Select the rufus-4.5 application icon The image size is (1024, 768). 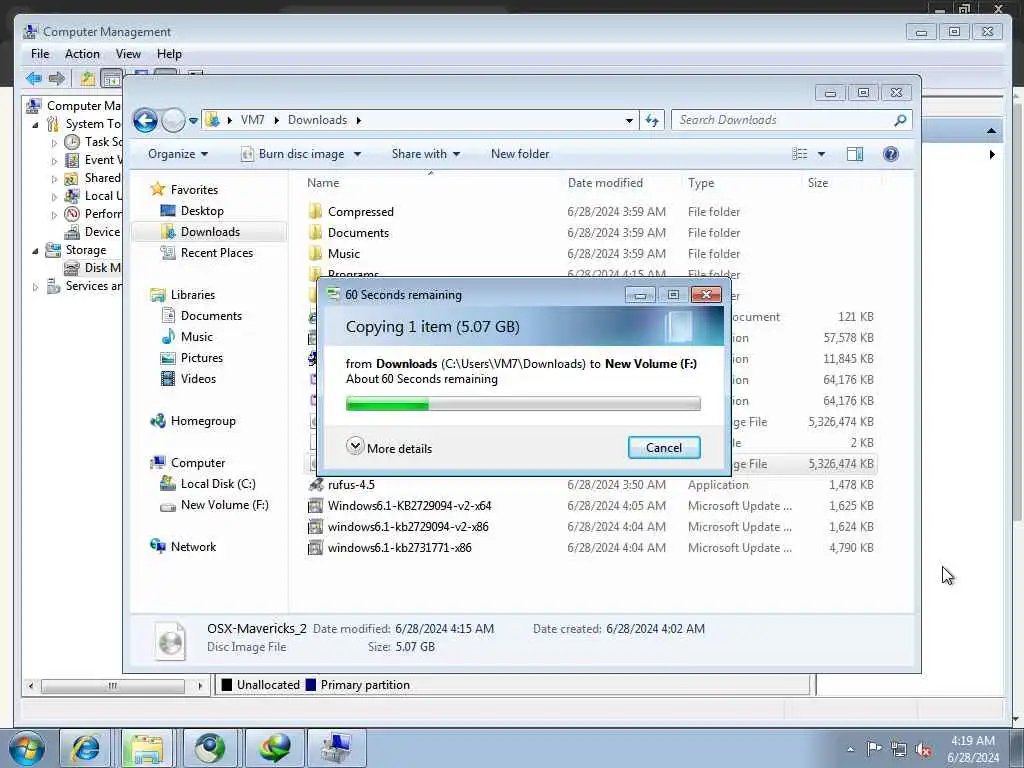pos(315,485)
